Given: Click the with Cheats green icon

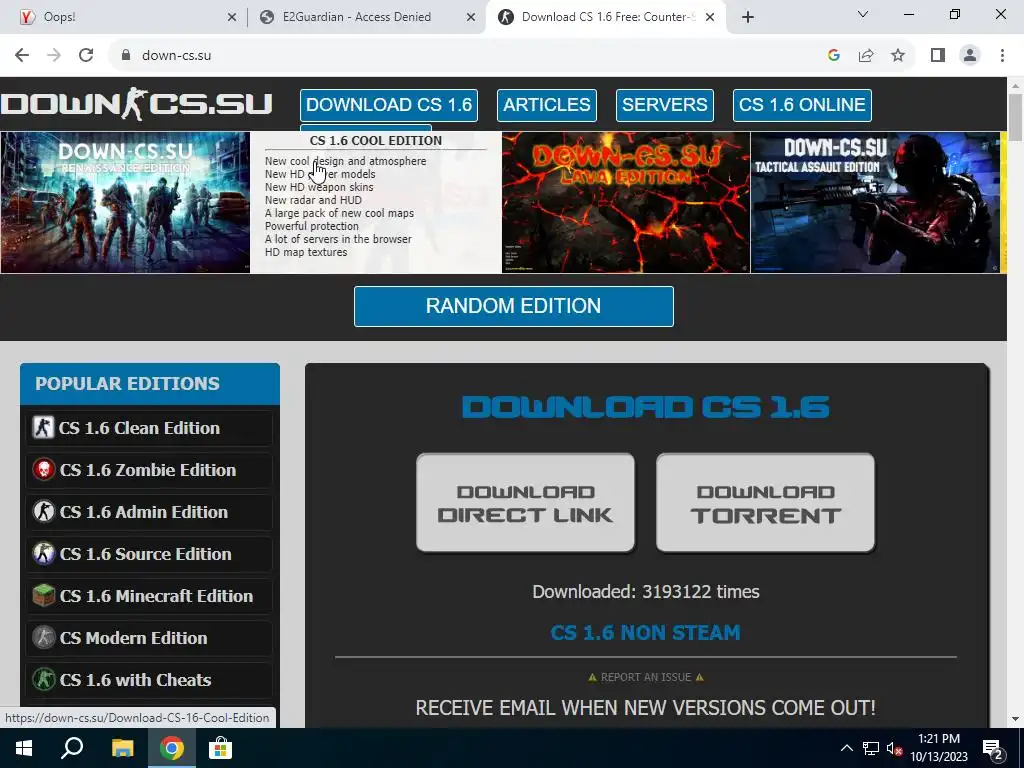Looking at the screenshot, I should pos(44,679).
